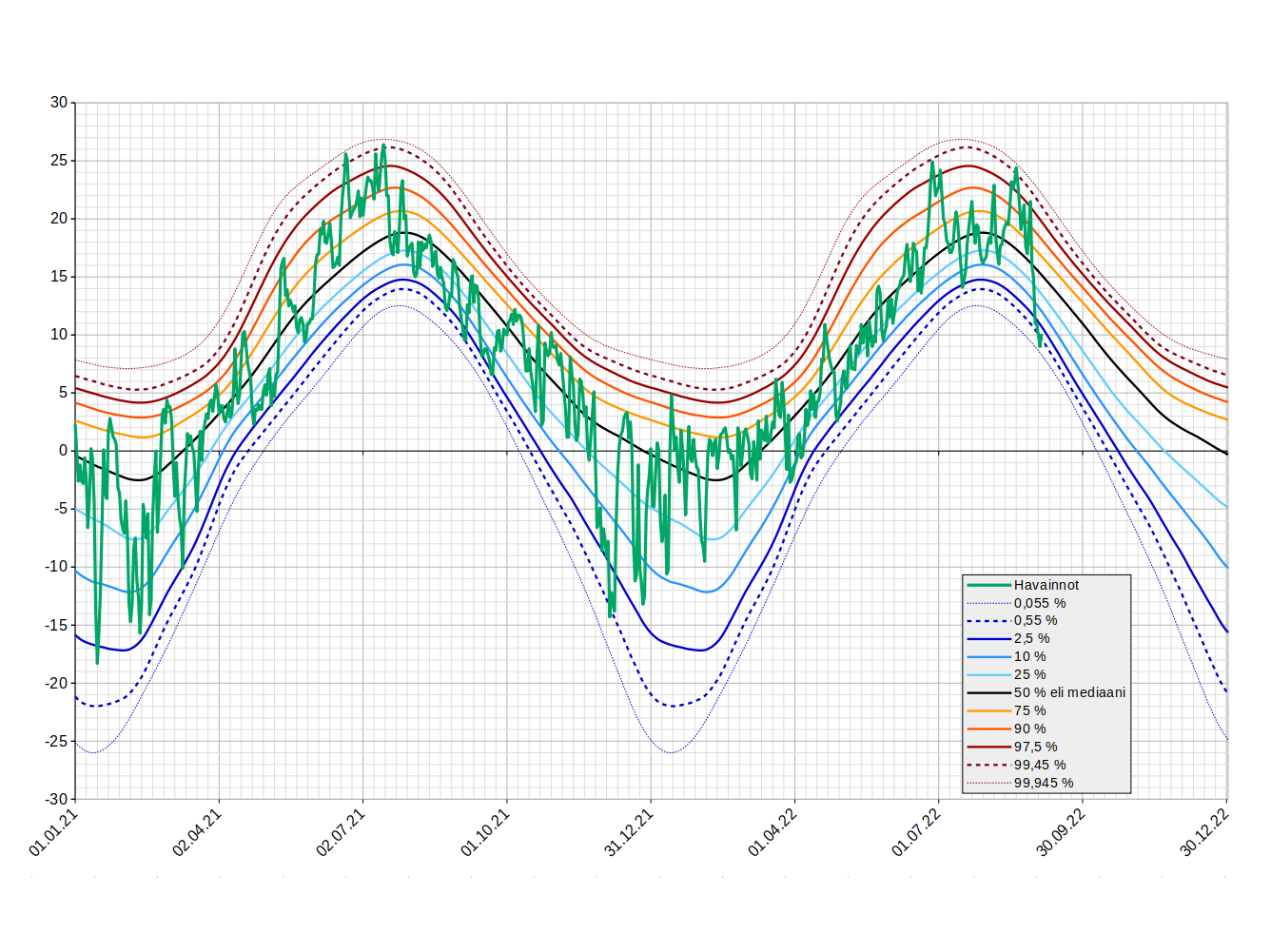This screenshot has height=952, width=1271.
Task: Click the Havainnot legend entry
Action: click(1046, 585)
